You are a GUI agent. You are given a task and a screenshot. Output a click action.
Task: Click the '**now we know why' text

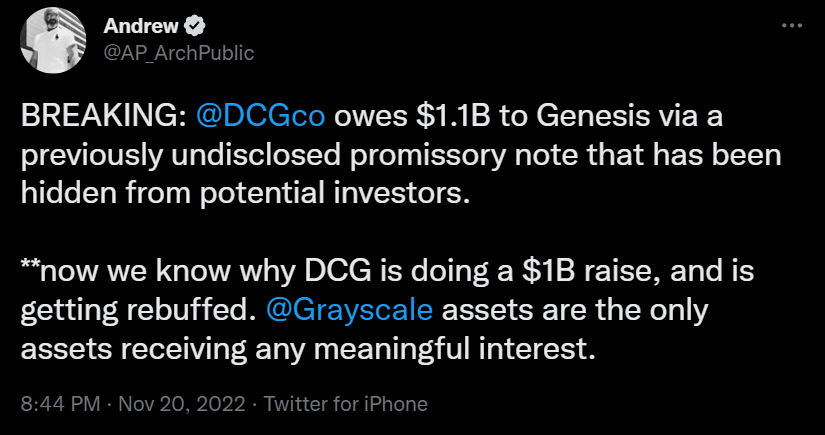(152, 272)
